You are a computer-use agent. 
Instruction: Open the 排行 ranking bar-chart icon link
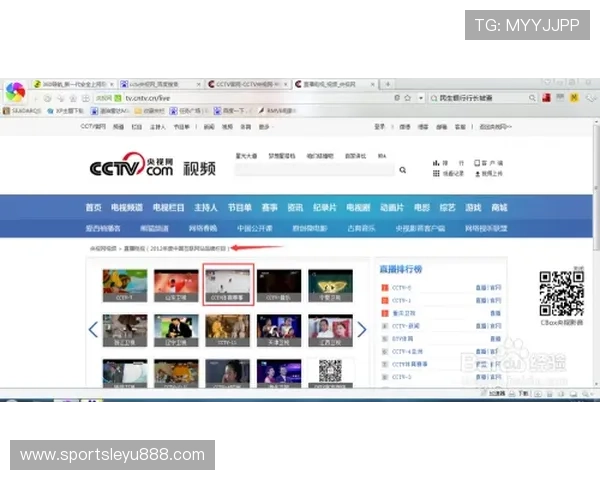tap(448, 163)
